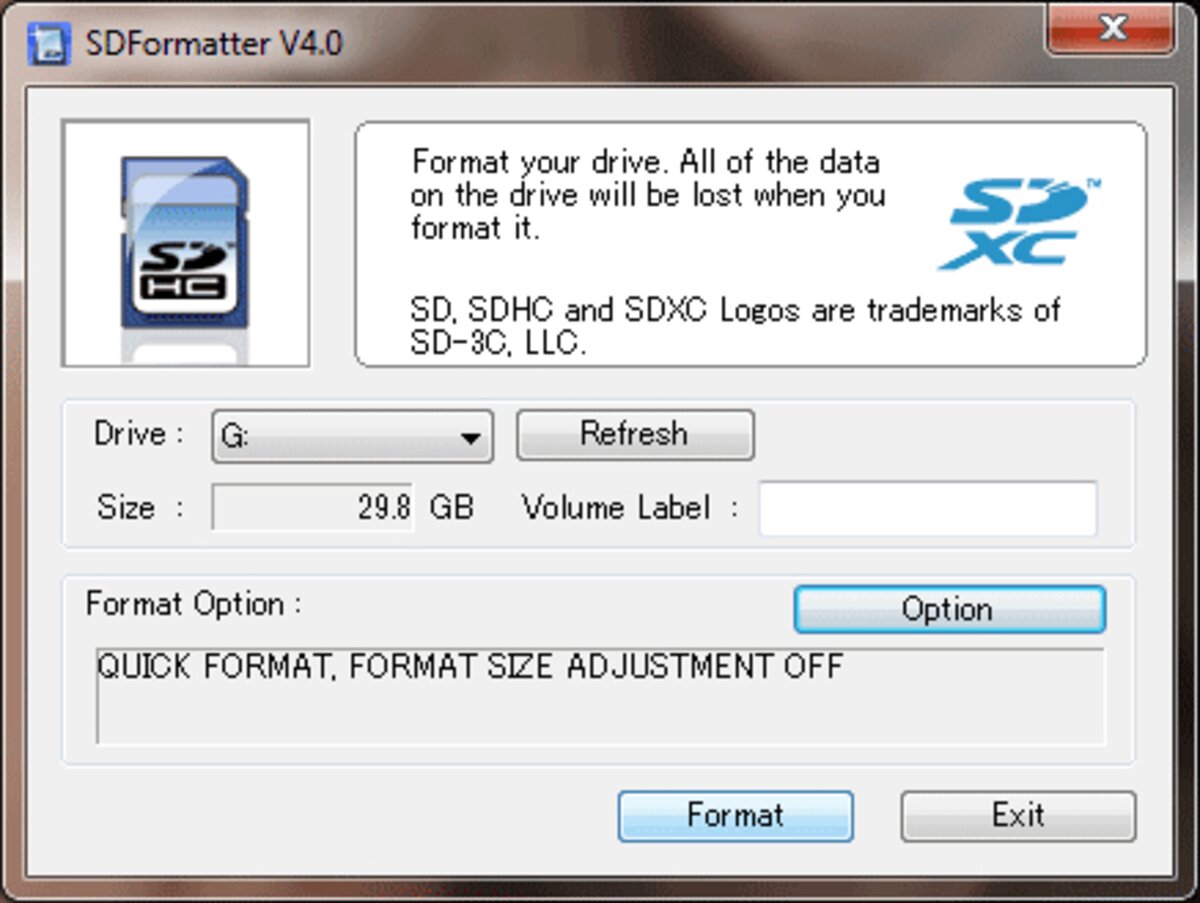The image size is (1200, 903).
Task: Click the Volume Label input field
Action: tap(928, 508)
